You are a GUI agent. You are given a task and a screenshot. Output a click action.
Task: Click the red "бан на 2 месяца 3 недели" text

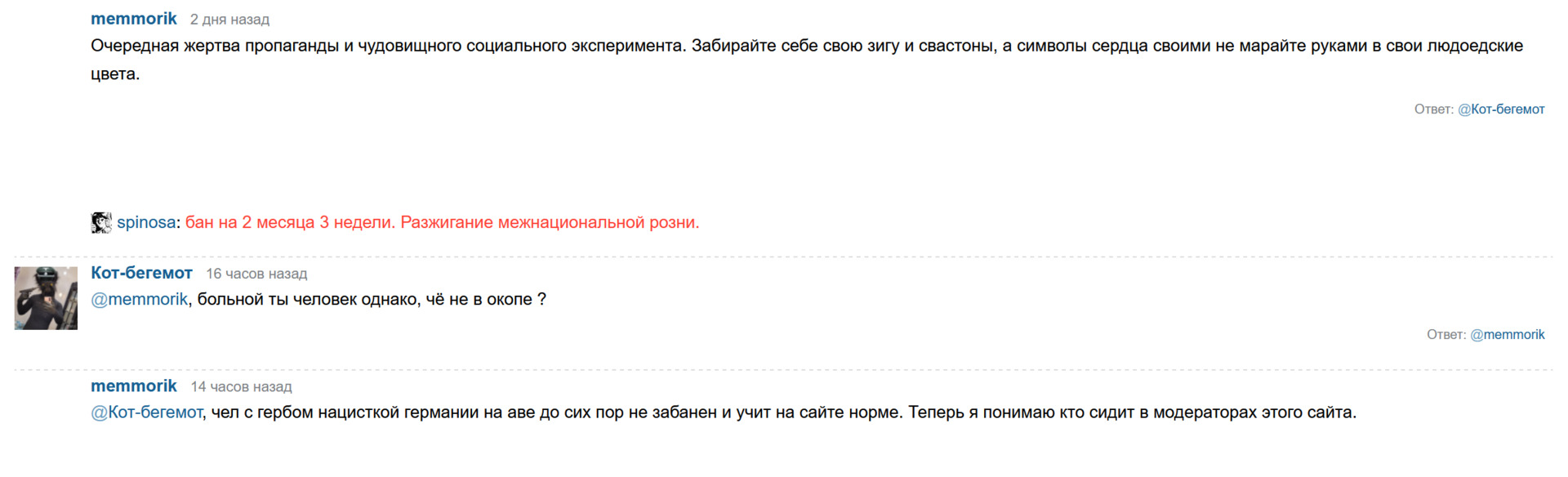(x=290, y=223)
